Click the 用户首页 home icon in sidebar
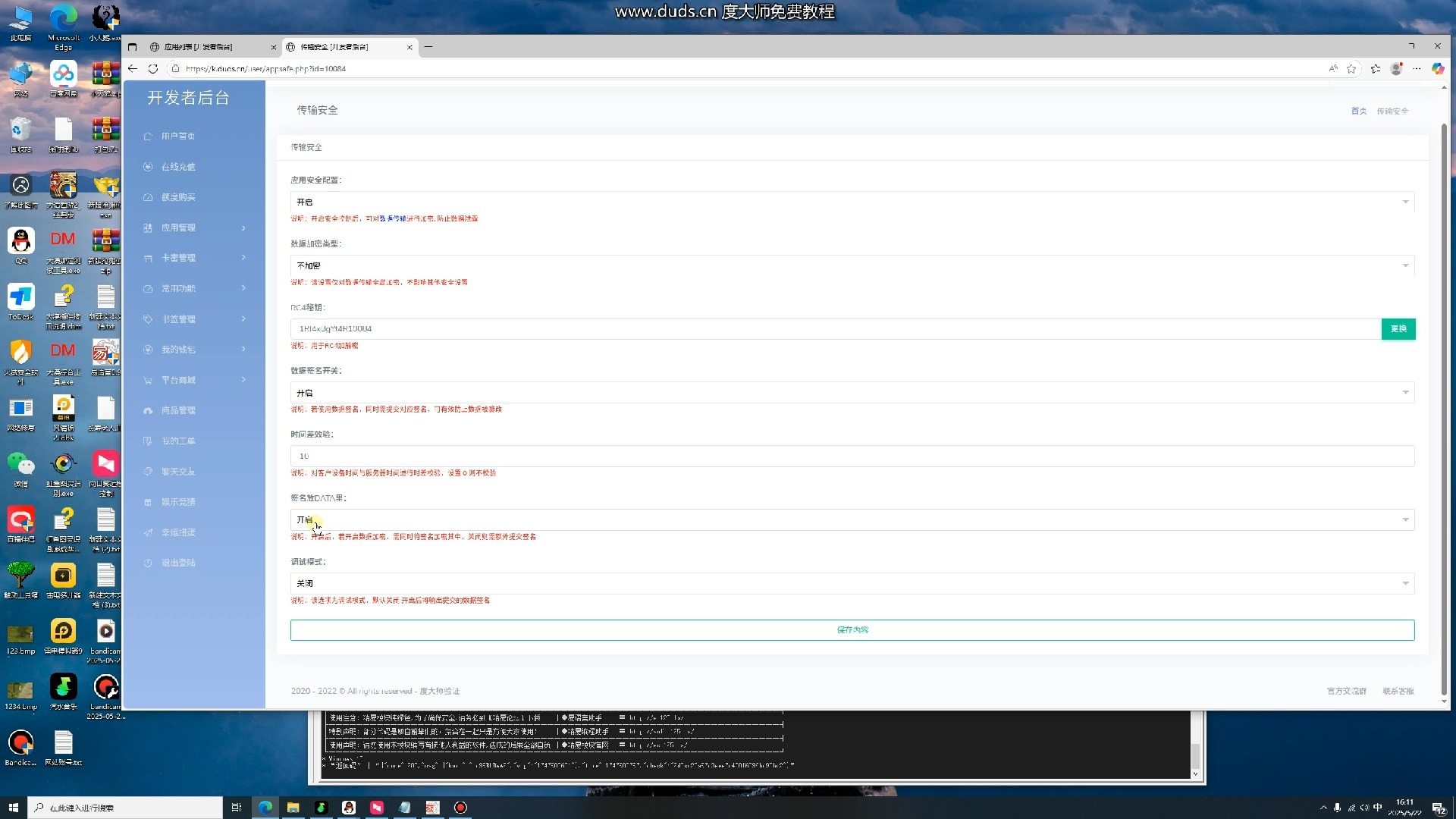 148,136
